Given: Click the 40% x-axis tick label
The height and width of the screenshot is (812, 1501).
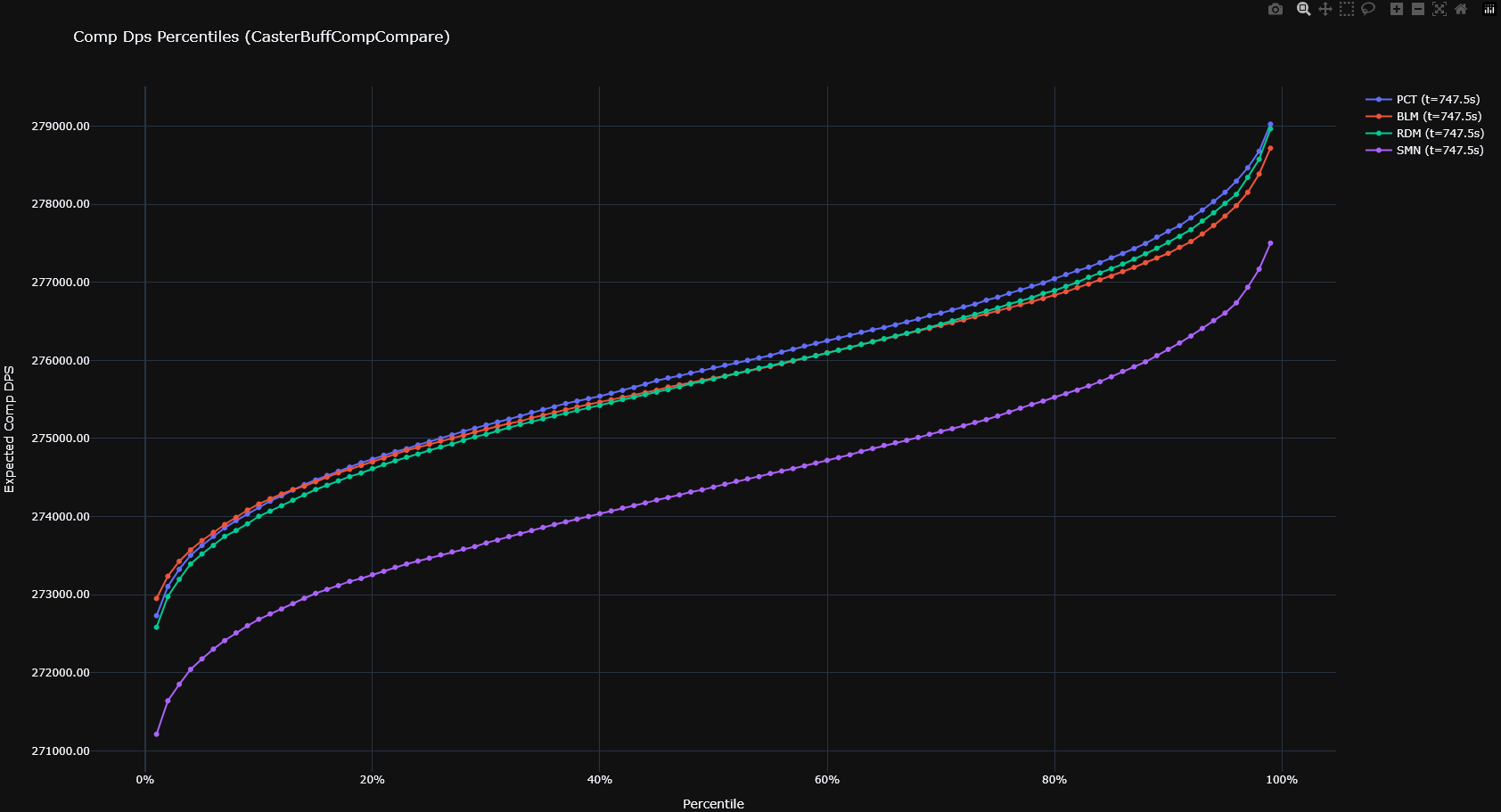Looking at the screenshot, I should tap(600, 780).
